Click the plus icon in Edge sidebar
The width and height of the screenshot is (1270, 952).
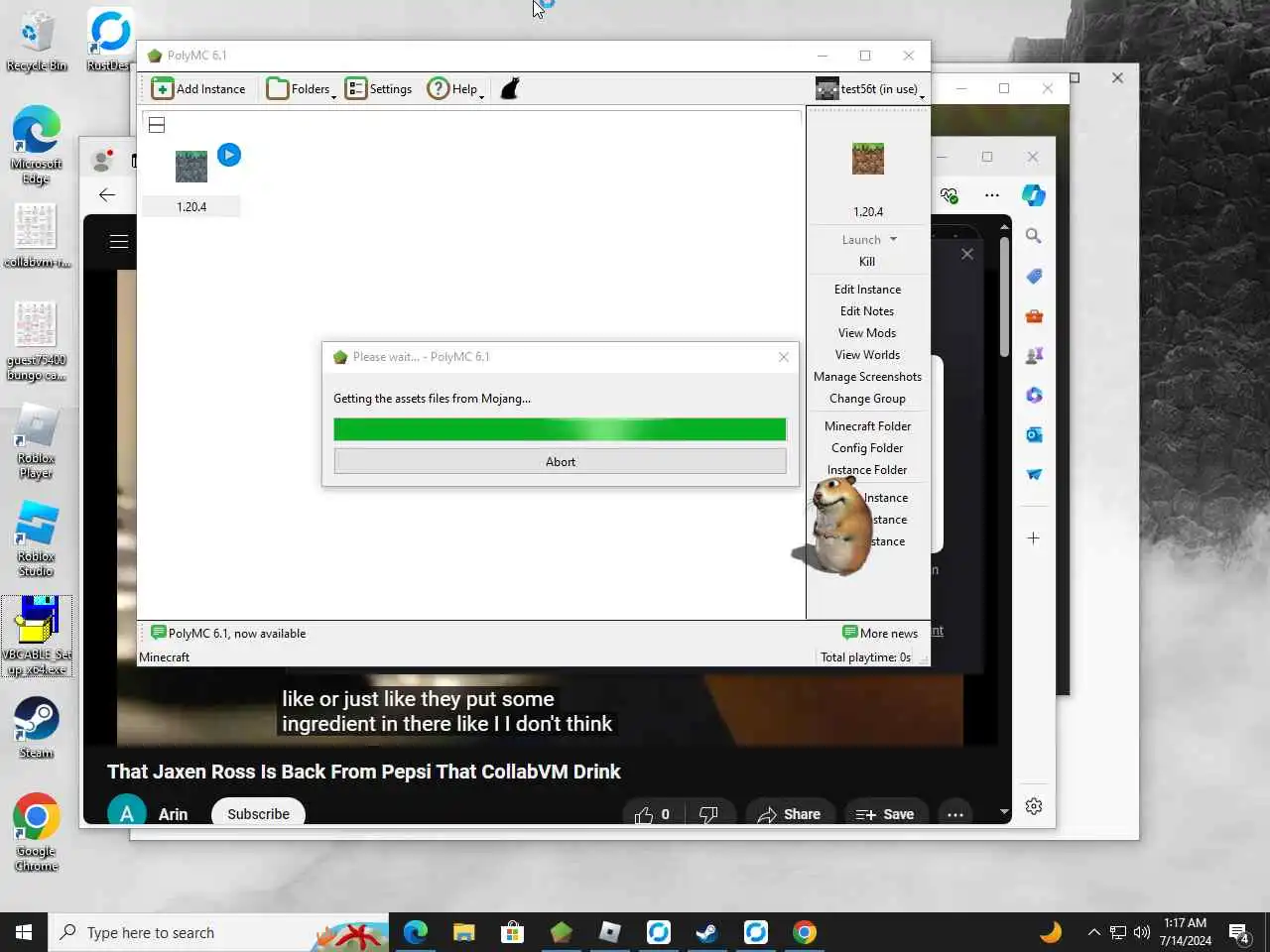tap(1033, 538)
